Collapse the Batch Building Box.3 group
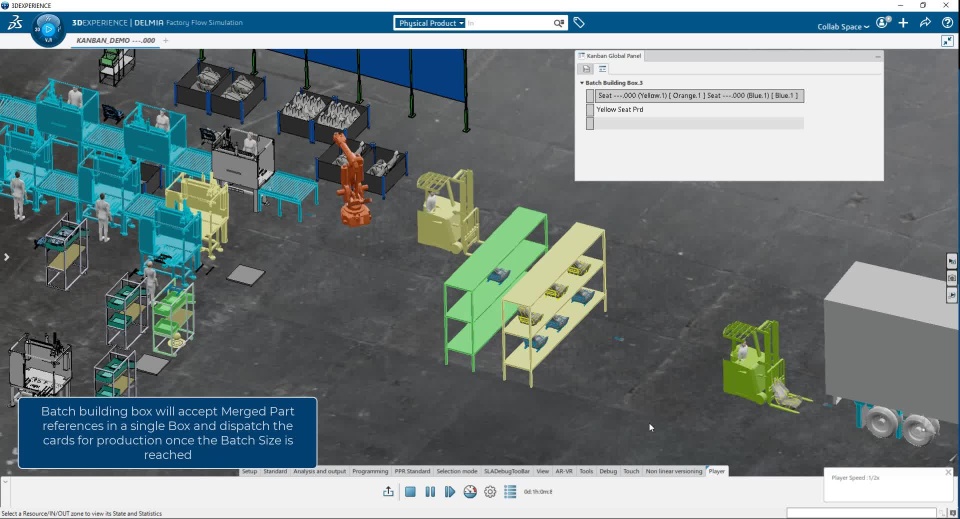 click(582, 83)
